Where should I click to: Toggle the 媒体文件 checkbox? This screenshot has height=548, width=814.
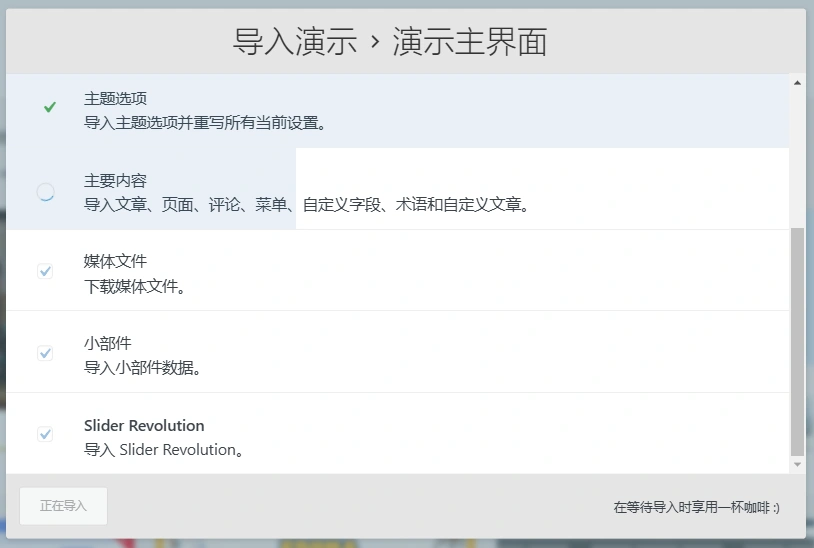point(45,271)
